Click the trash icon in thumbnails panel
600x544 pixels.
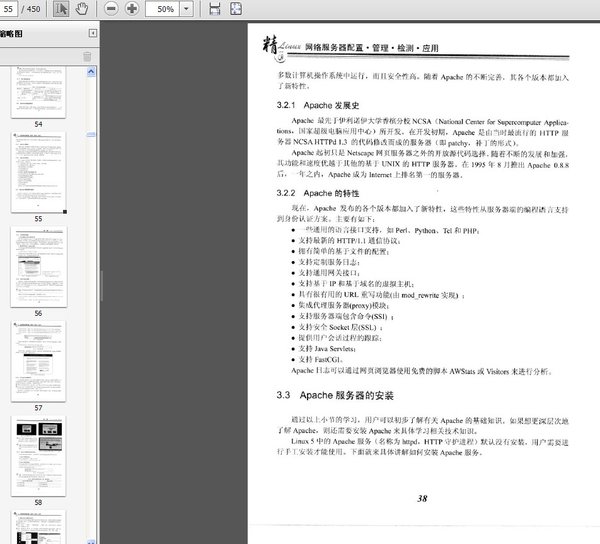87,57
